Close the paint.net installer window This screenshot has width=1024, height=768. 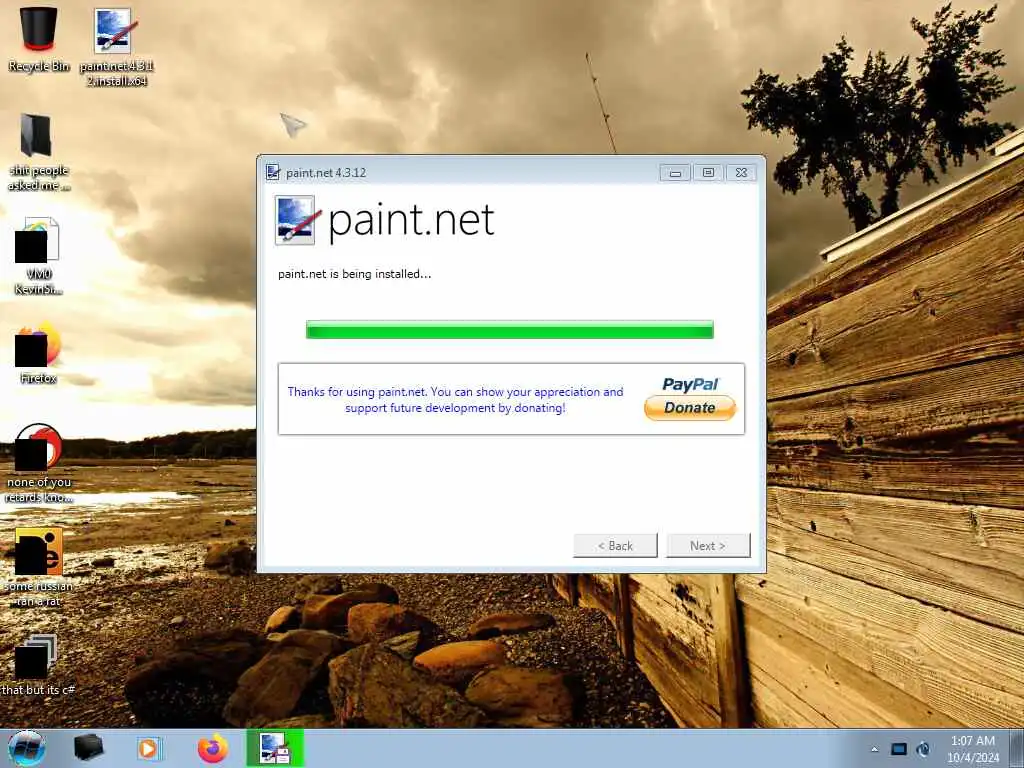point(741,173)
